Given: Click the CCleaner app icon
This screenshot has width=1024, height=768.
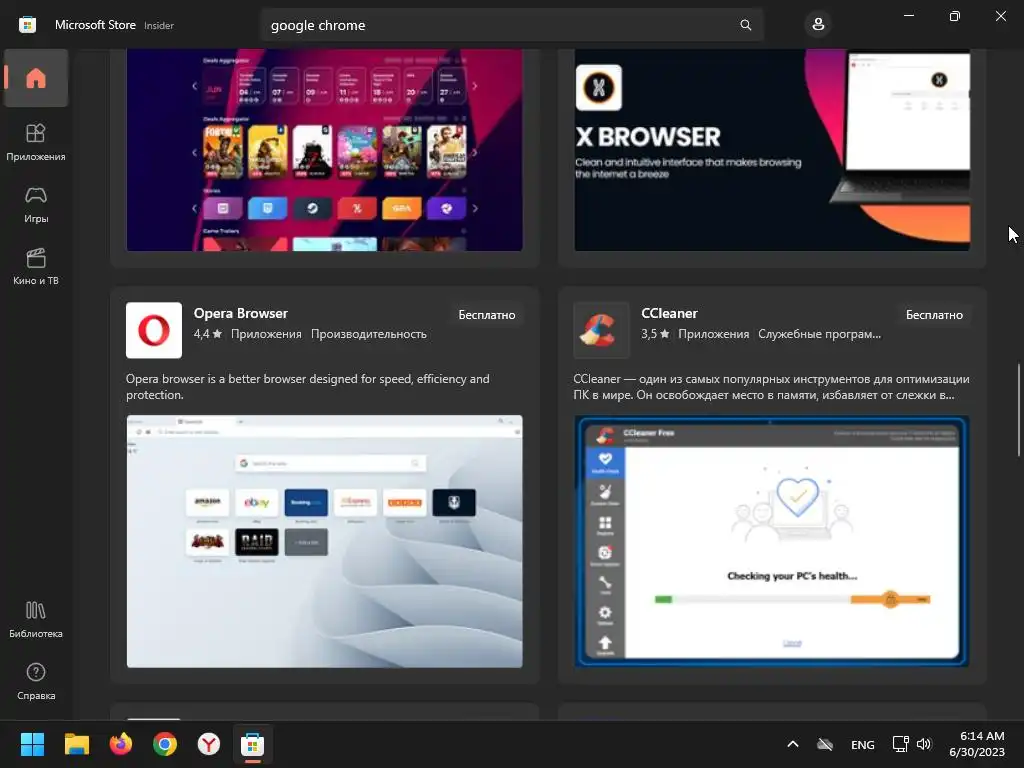Looking at the screenshot, I should [x=601, y=330].
